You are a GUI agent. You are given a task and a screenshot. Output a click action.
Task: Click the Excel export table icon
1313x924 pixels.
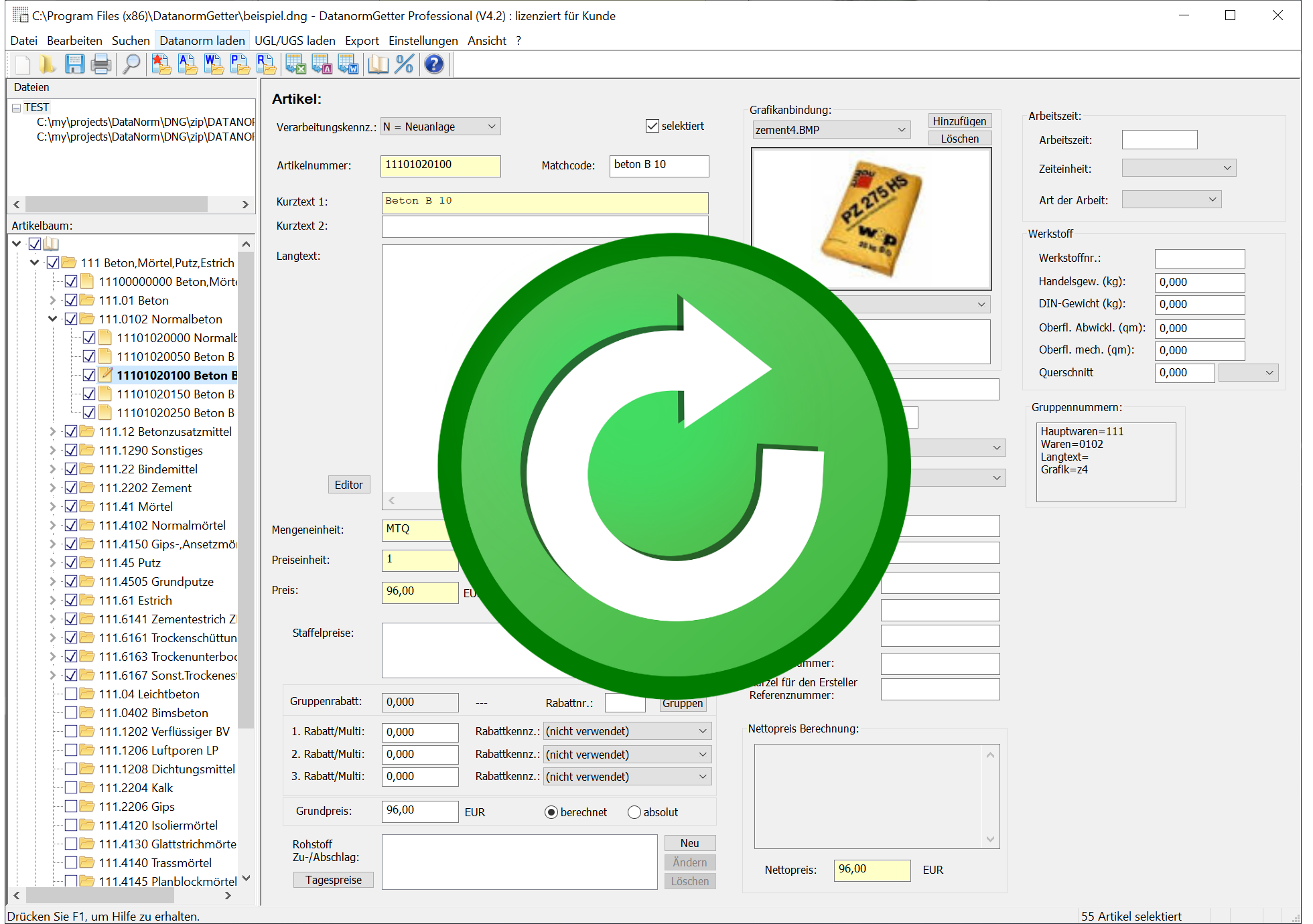click(x=295, y=64)
